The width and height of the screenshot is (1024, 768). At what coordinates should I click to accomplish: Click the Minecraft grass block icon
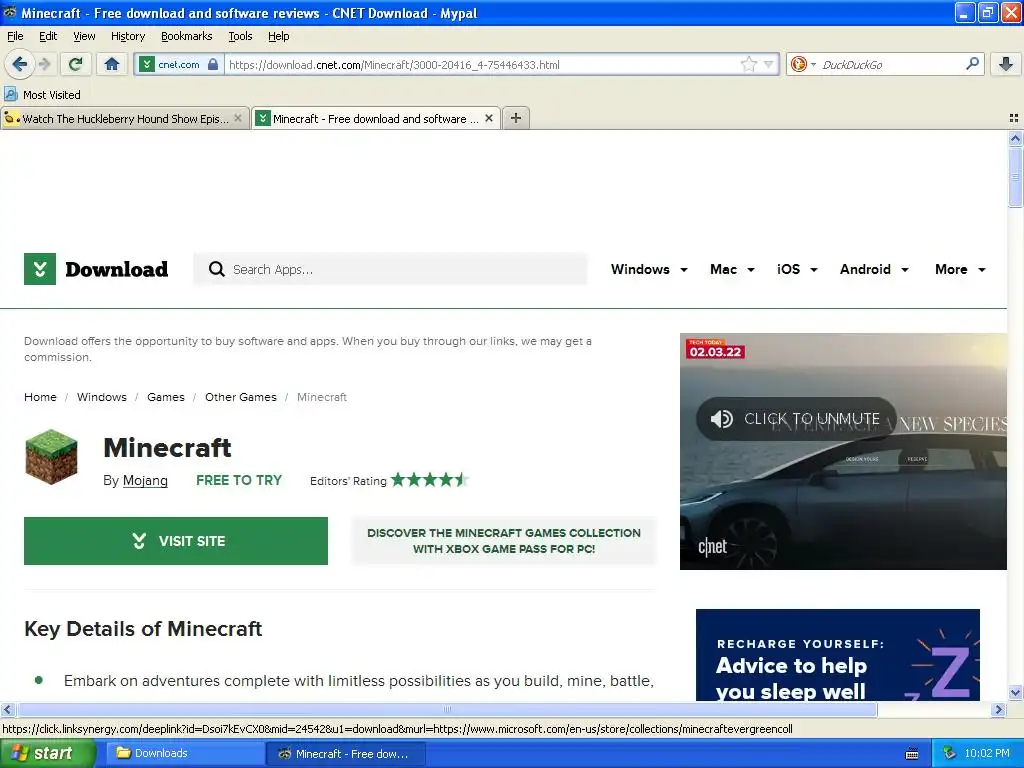51,456
